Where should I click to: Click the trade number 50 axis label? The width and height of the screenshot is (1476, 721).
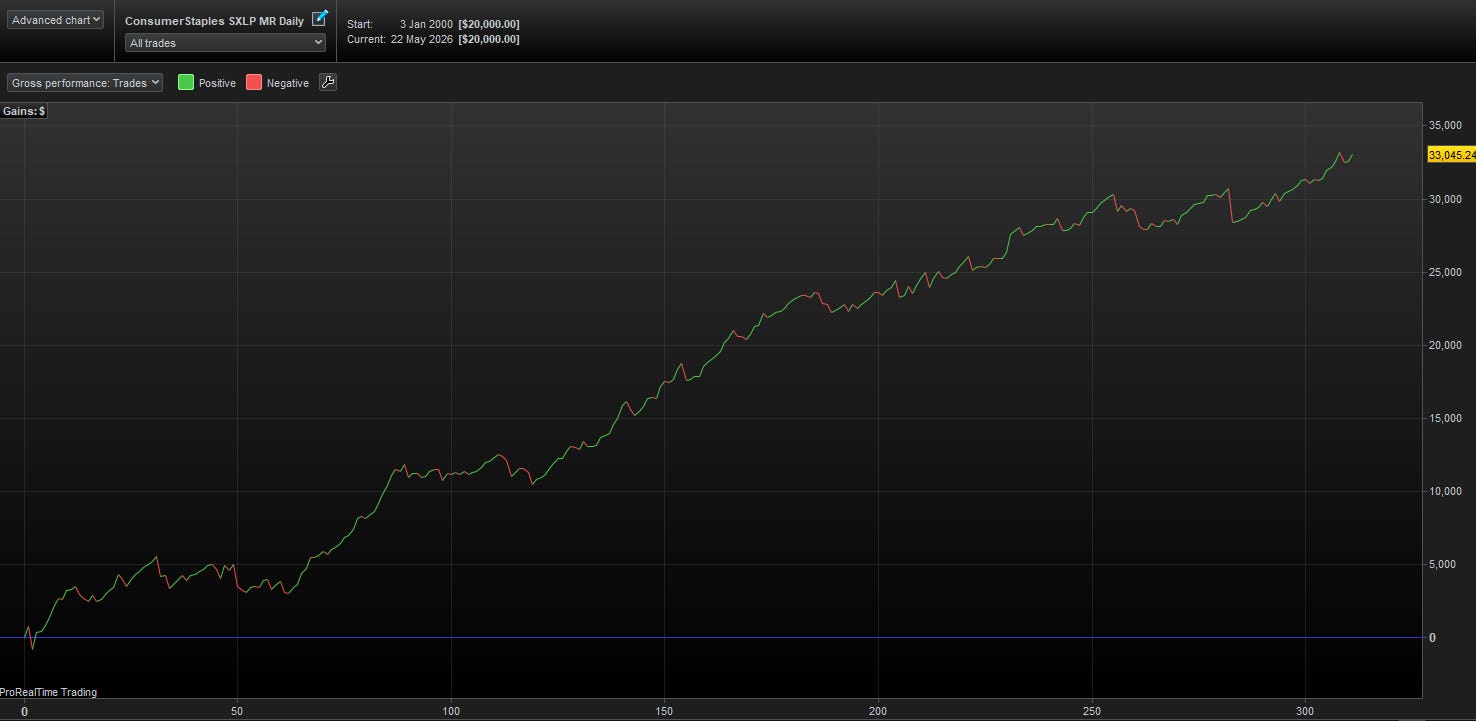238,711
